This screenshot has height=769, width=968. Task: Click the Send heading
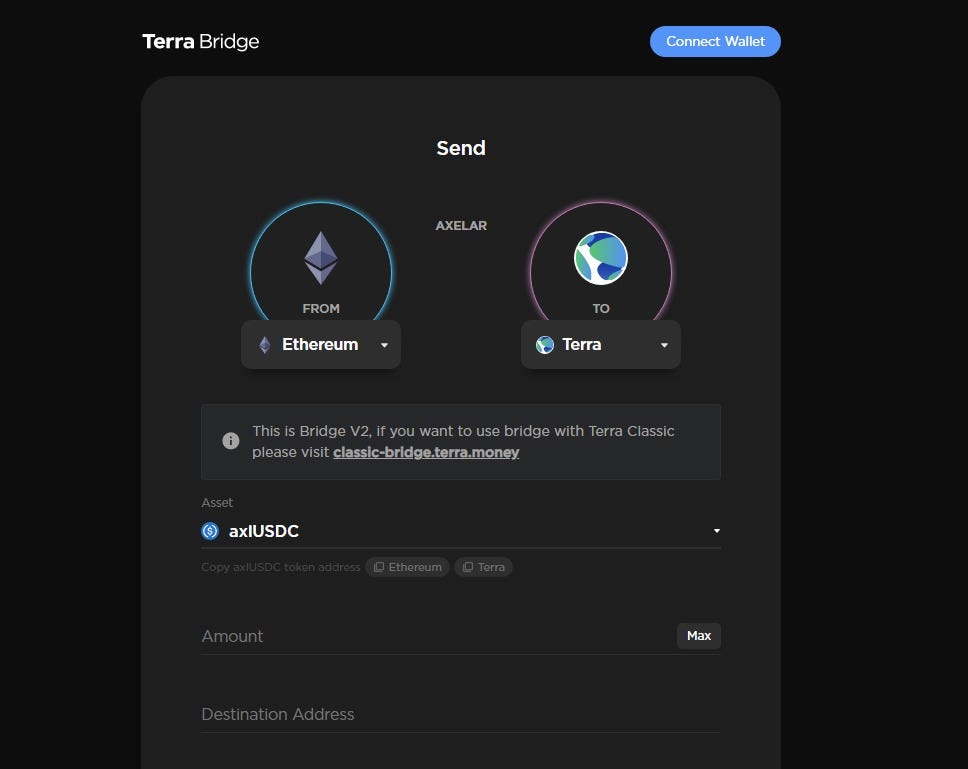coord(461,148)
